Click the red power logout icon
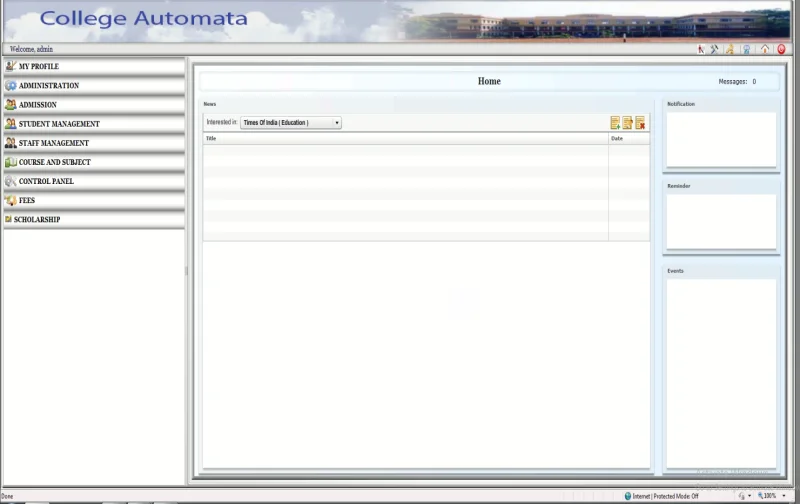The image size is (800, 504). coord(781,49)
